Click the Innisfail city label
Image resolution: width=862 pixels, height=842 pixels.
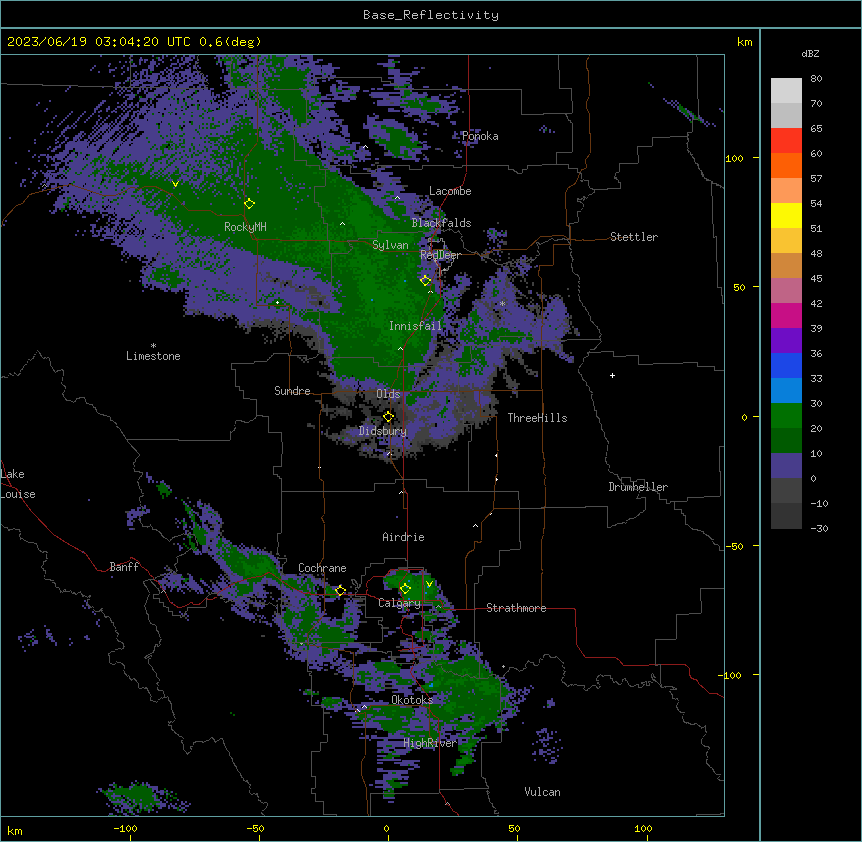[415, 326]
